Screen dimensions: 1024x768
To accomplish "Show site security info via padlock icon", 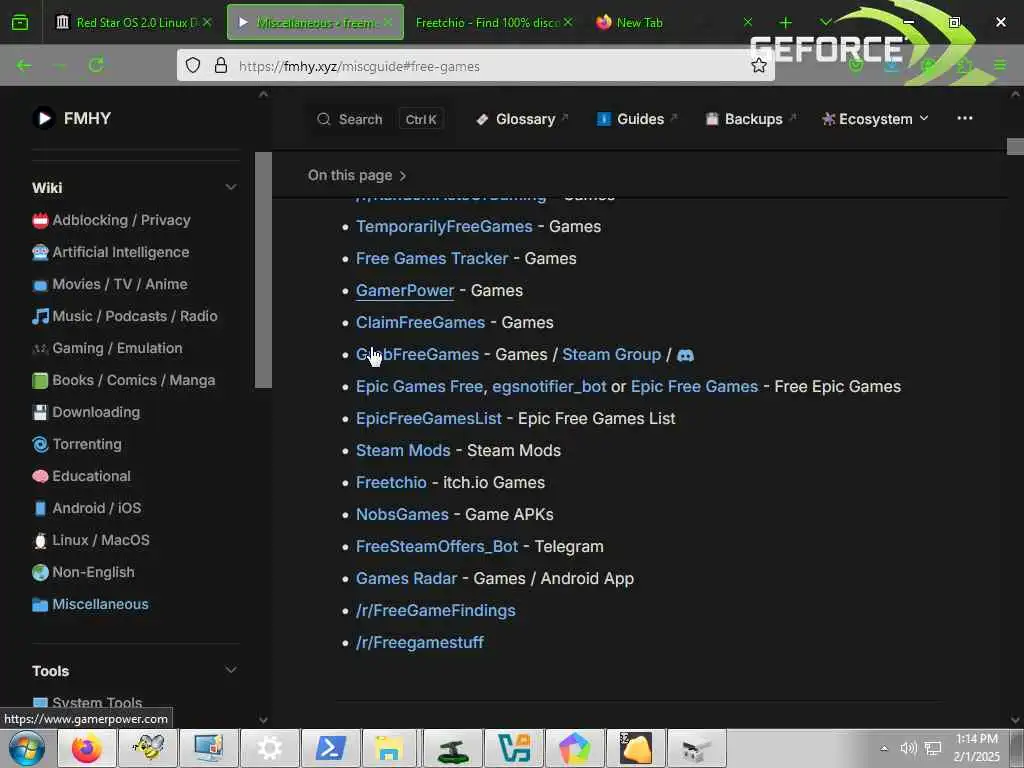I will click(x=221, y=65).
